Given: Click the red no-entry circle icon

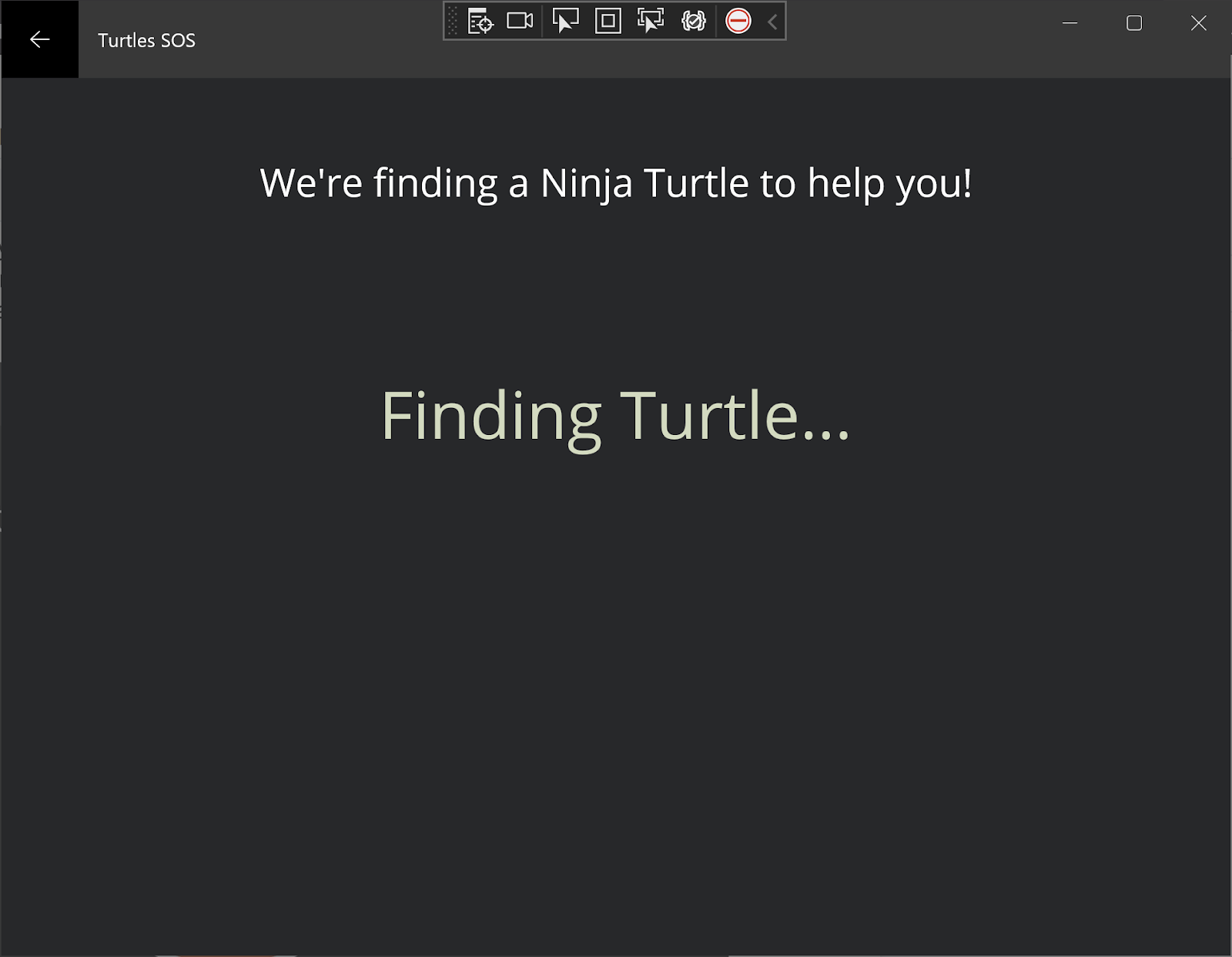Looking at the screenshot, I should (738, 22).
